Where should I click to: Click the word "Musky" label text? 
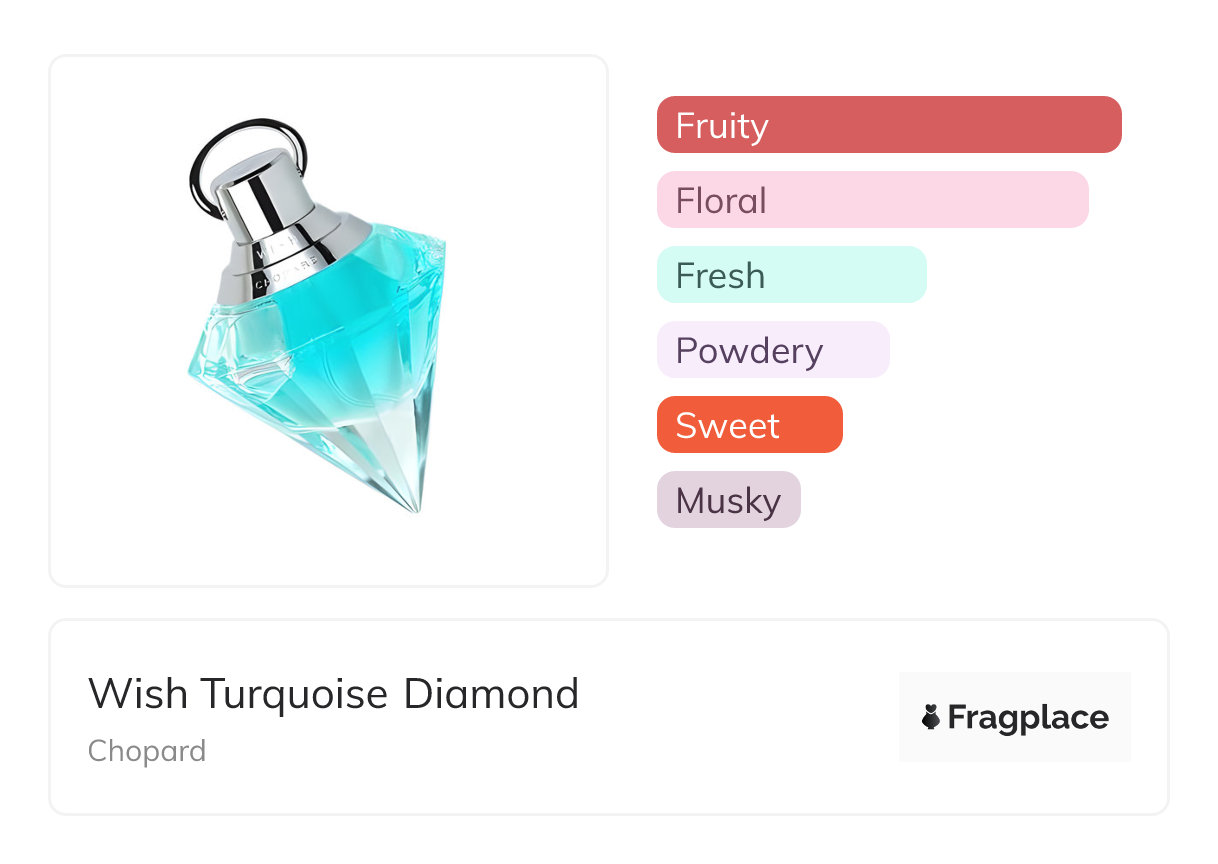[x=728, y=501]
